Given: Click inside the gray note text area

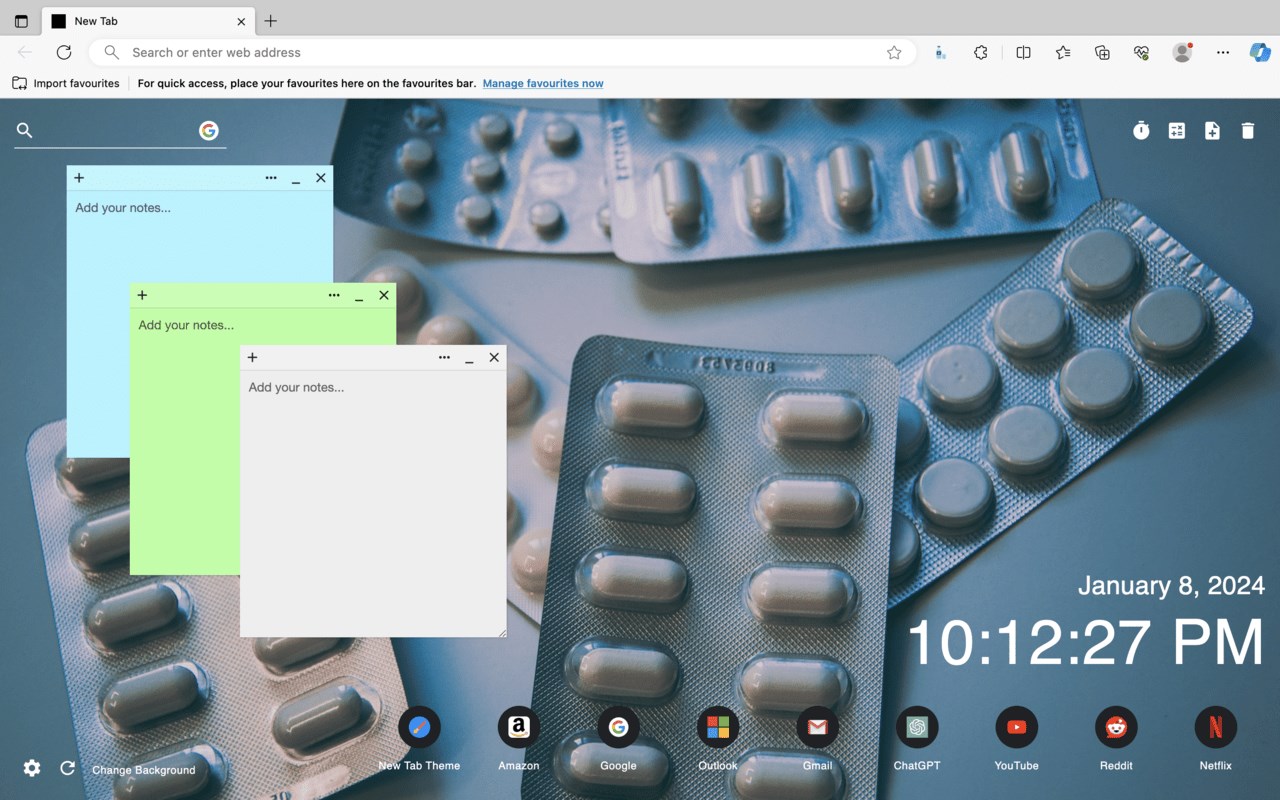Looking at the screenshot, I should point(373,503).
